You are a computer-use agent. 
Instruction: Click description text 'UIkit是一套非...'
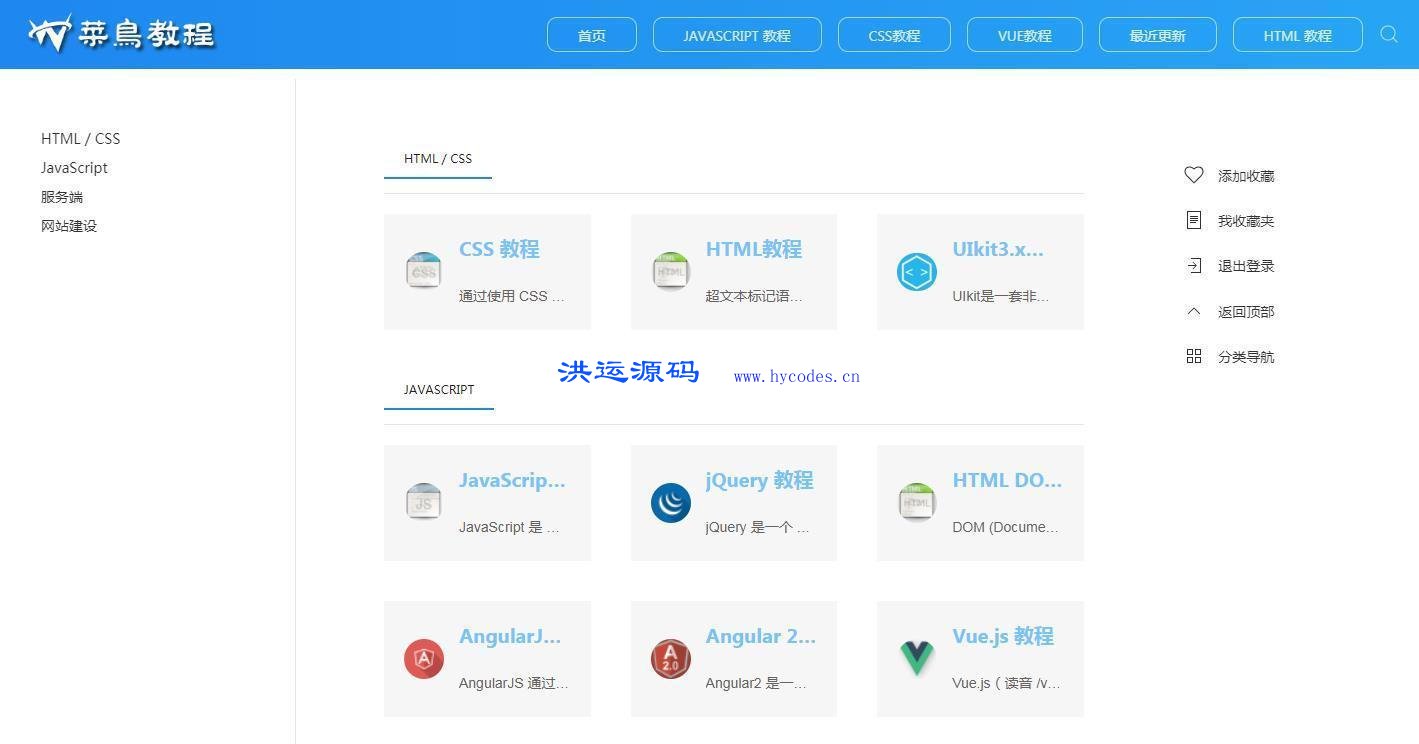[x=1001, y=296]
